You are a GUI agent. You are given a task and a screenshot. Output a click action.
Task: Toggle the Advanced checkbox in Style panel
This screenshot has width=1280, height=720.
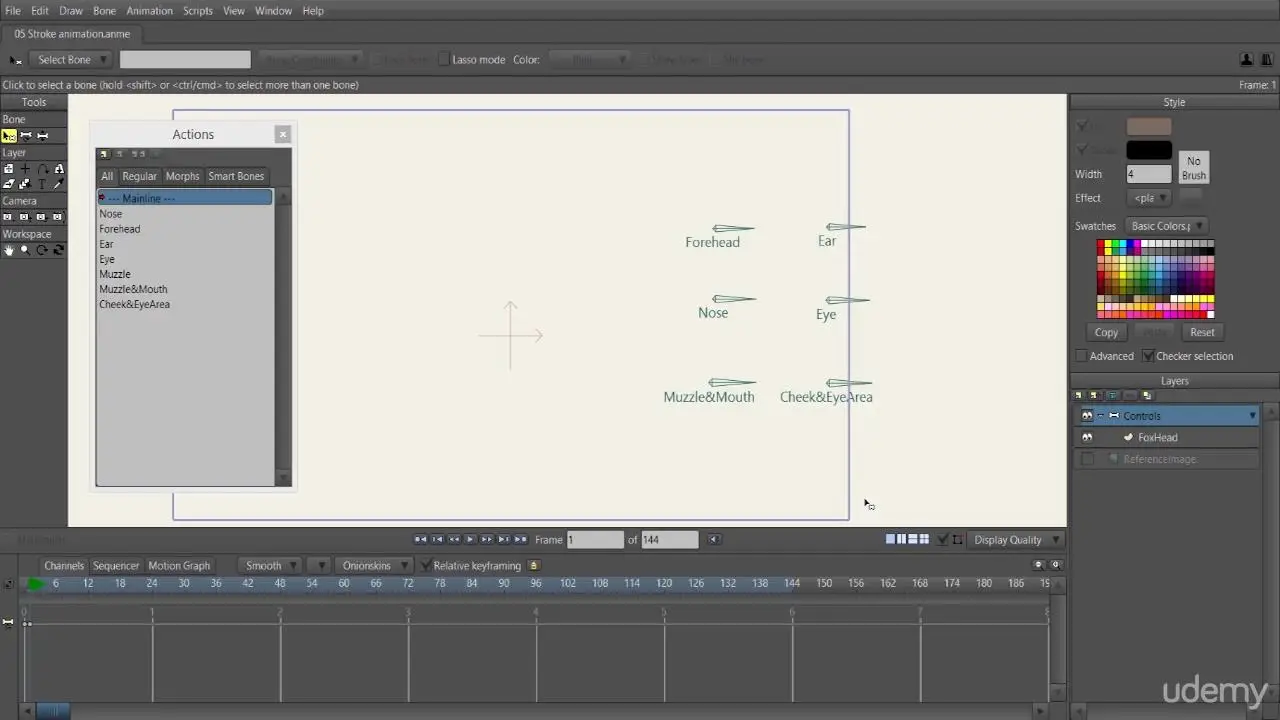[1081, 356]
